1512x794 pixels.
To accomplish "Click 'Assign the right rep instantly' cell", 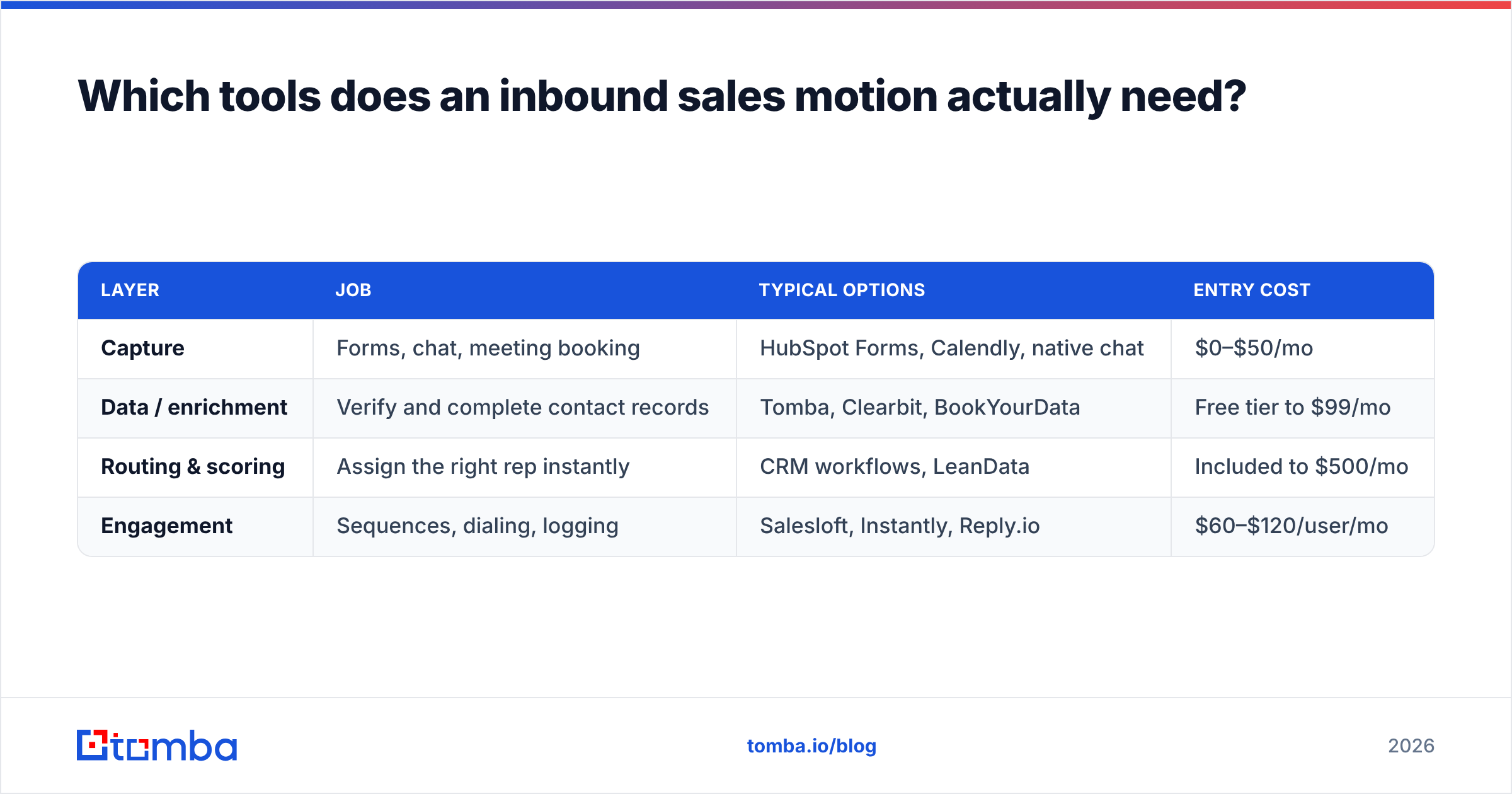I will click(x=483, y=466).
